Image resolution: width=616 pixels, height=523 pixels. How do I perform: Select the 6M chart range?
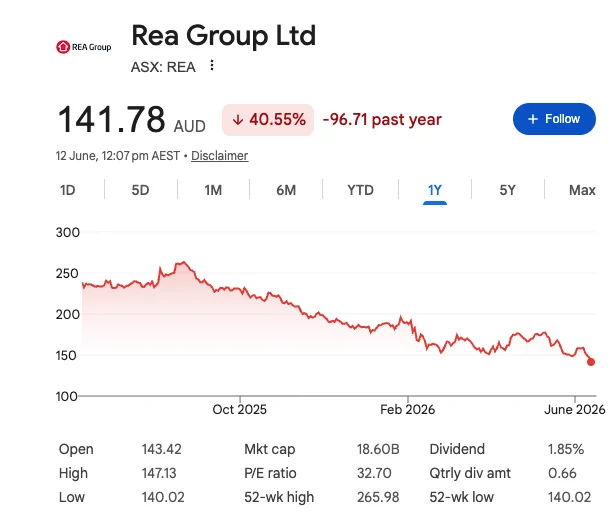[x=286, y=190]
